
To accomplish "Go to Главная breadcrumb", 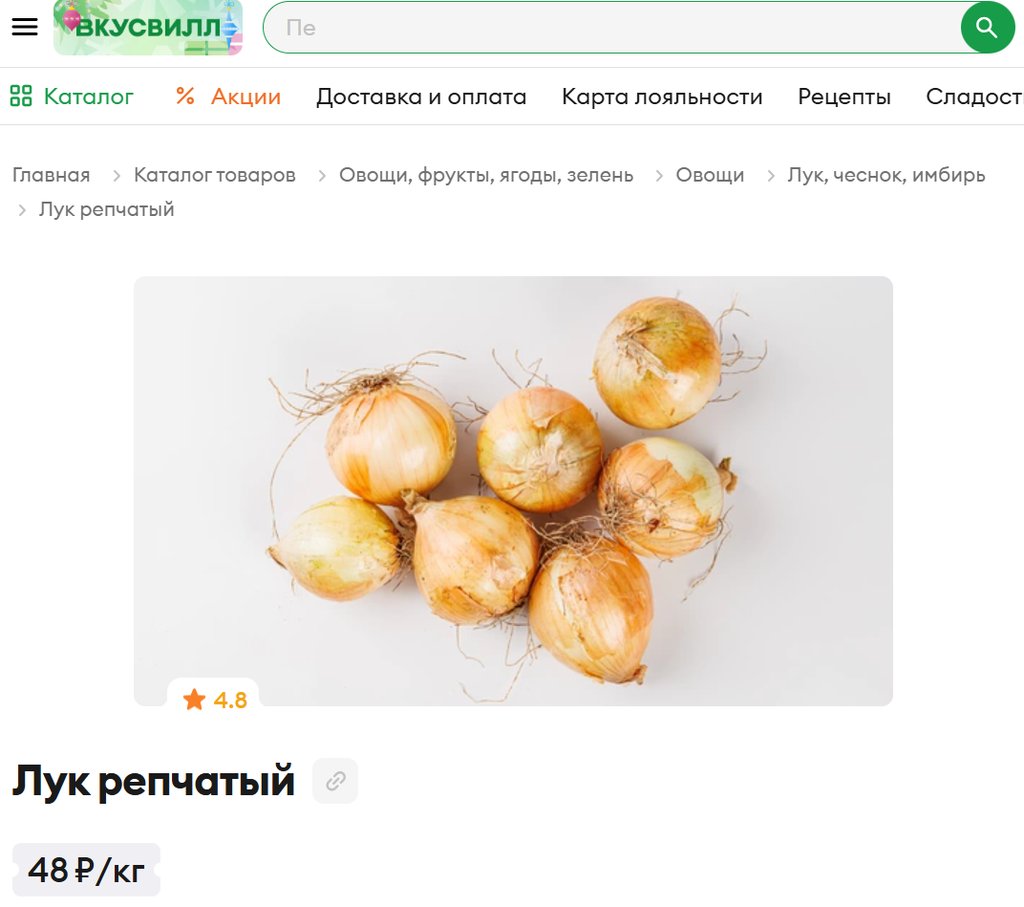I will pos(51,175).
